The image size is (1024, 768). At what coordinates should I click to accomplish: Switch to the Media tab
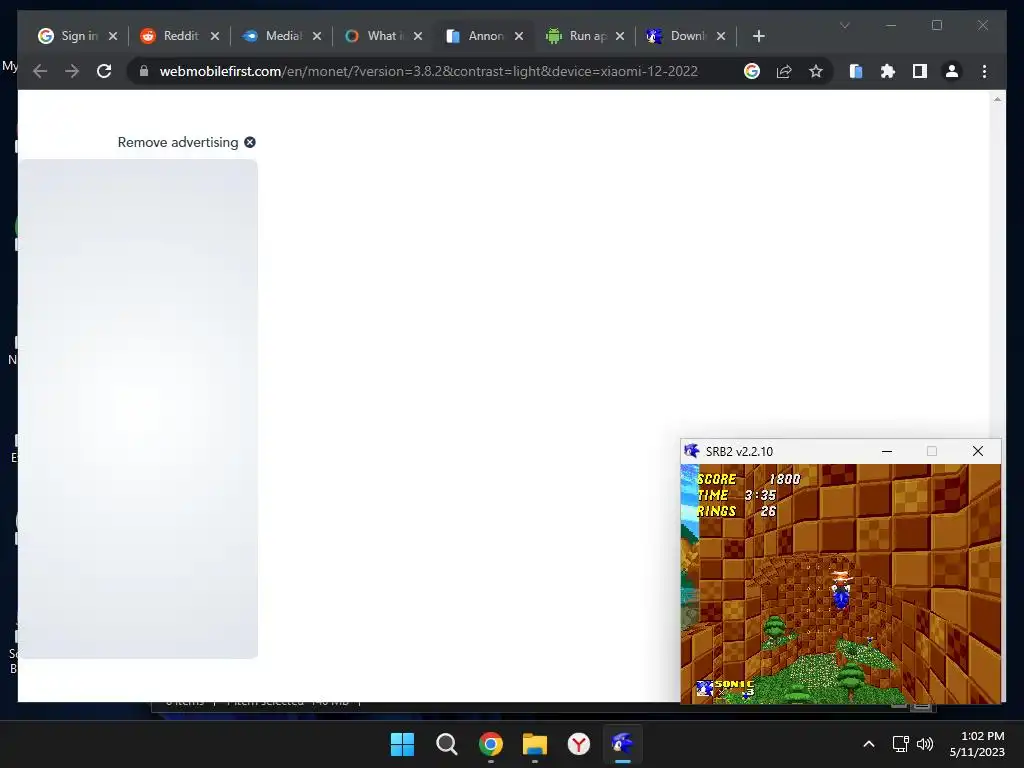(x=274, y=36)
